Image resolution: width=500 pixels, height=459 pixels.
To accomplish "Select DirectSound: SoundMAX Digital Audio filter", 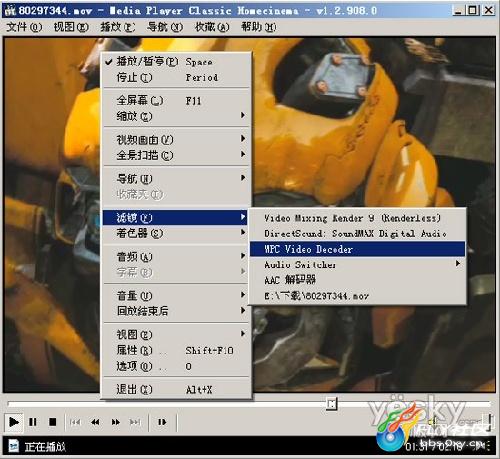I will point(357,233).
